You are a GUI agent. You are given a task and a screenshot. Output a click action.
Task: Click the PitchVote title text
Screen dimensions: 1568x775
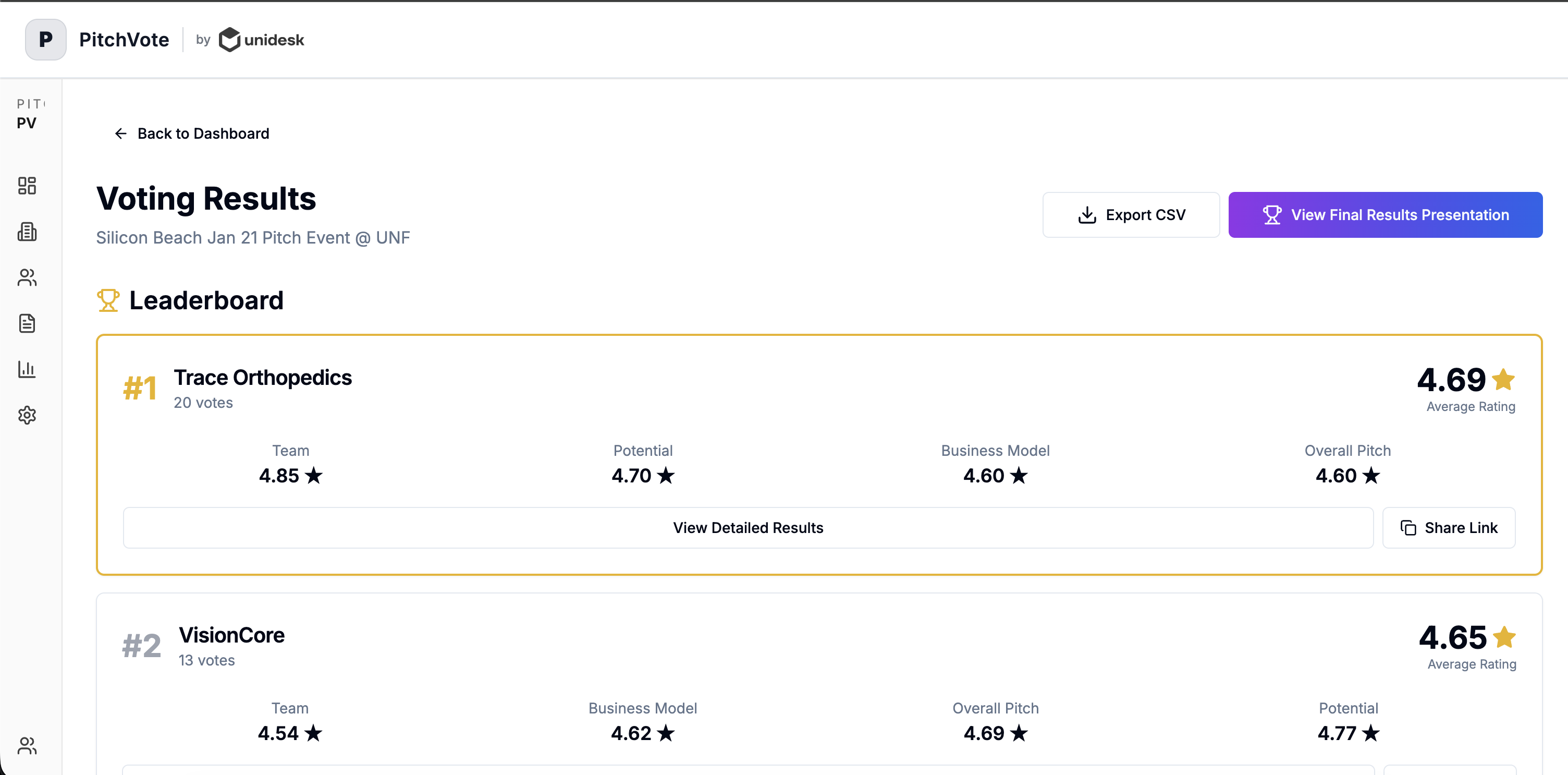point(124,40)
